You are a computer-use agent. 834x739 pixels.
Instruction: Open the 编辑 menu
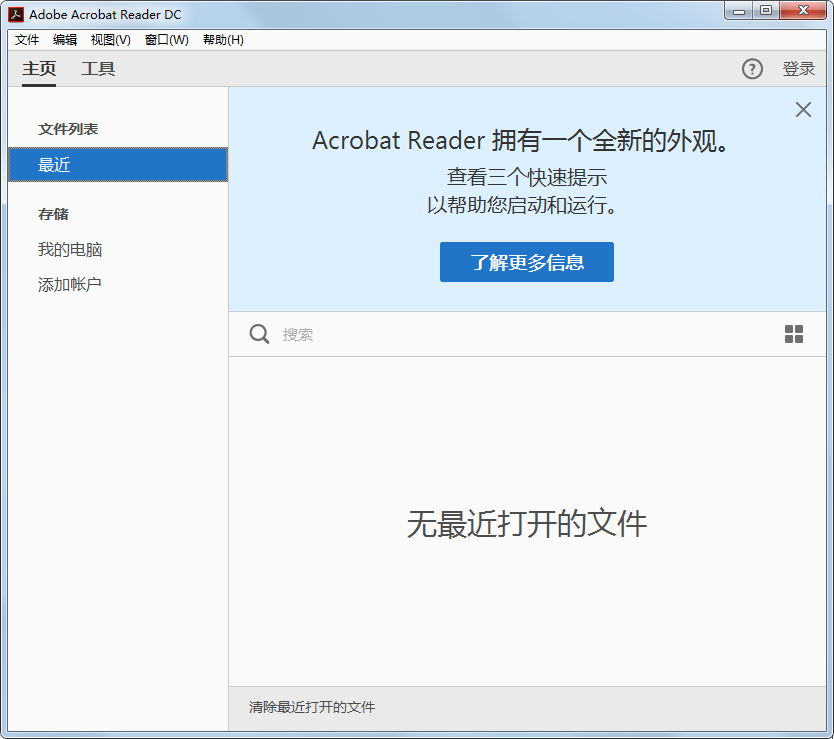[65, 40]
